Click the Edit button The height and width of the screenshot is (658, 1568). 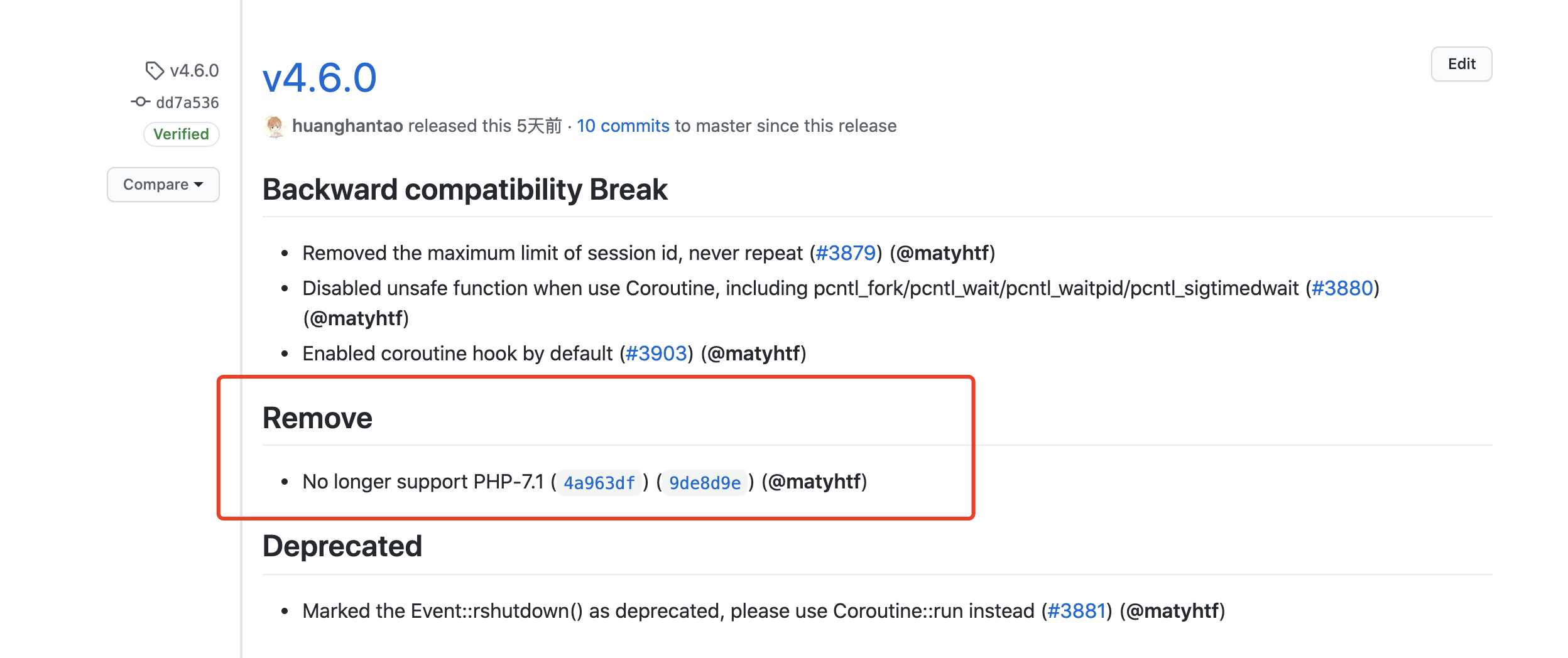click(x=1461, y=63)
